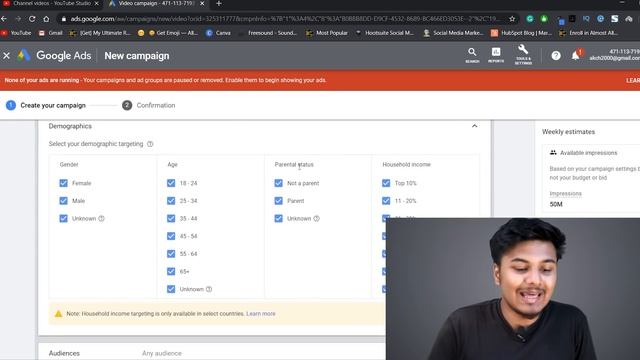Open the YouTube bookmark

pos(16,33)
